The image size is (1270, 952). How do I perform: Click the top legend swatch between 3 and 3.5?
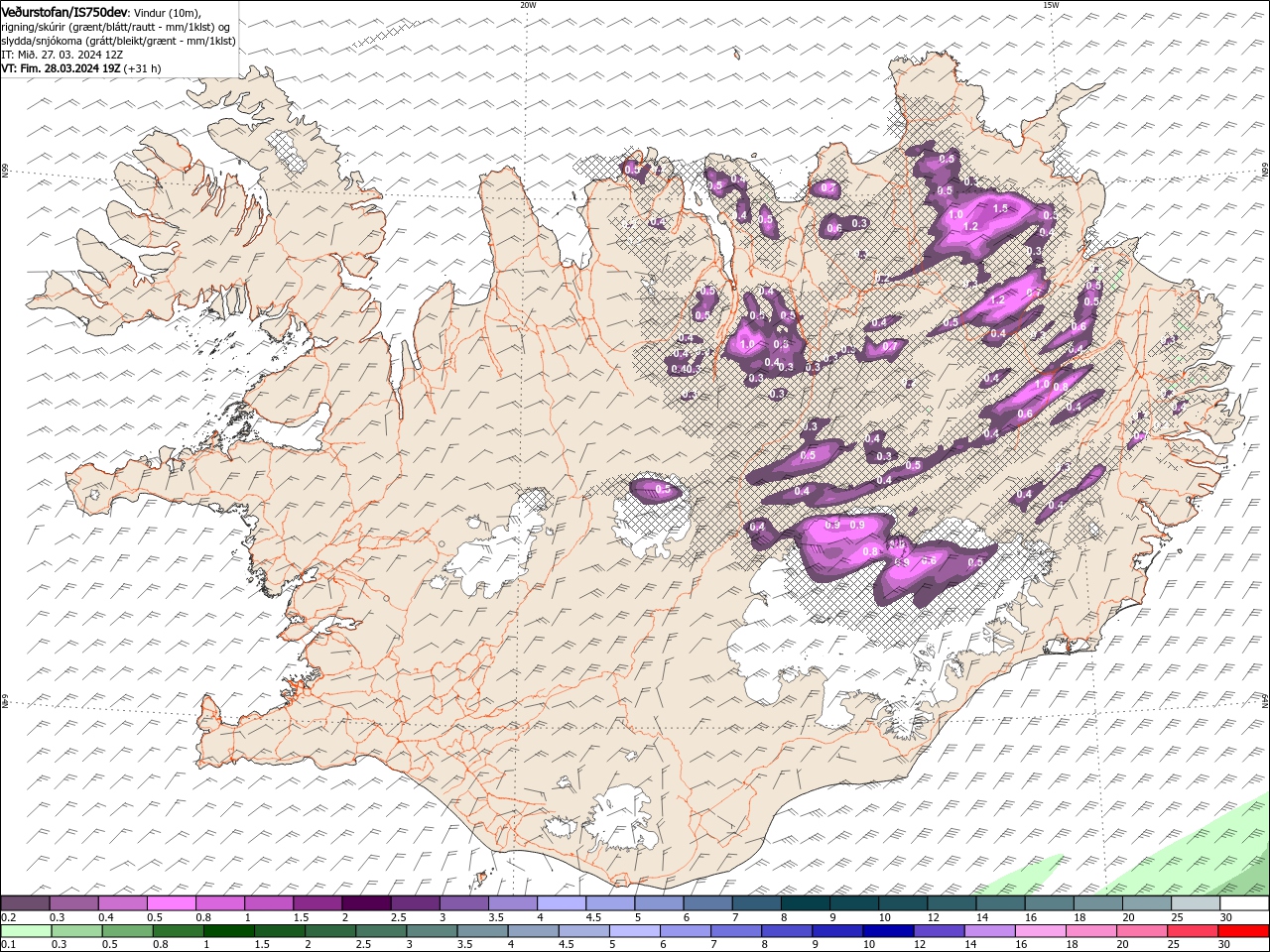click(x=463, y=903)
